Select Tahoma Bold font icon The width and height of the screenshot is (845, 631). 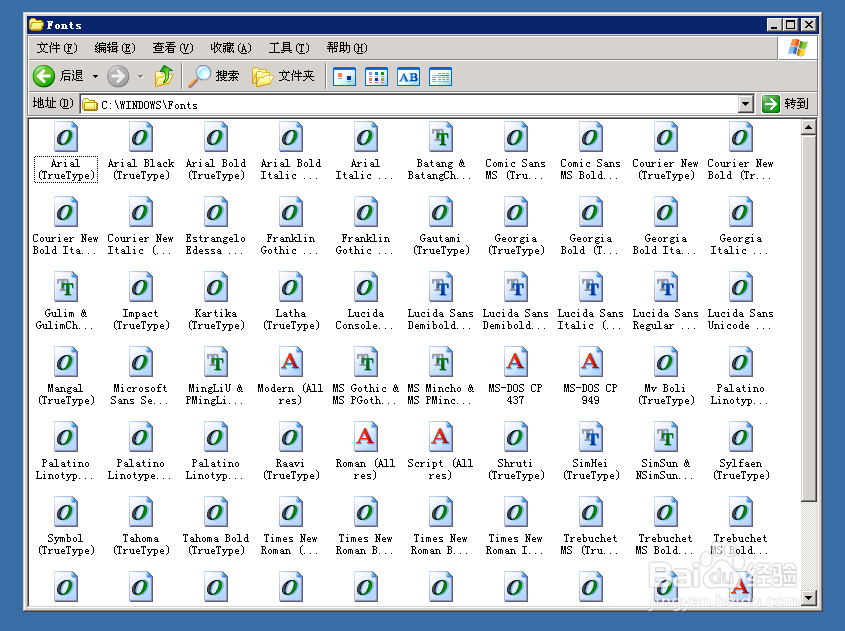coord(216,512)
